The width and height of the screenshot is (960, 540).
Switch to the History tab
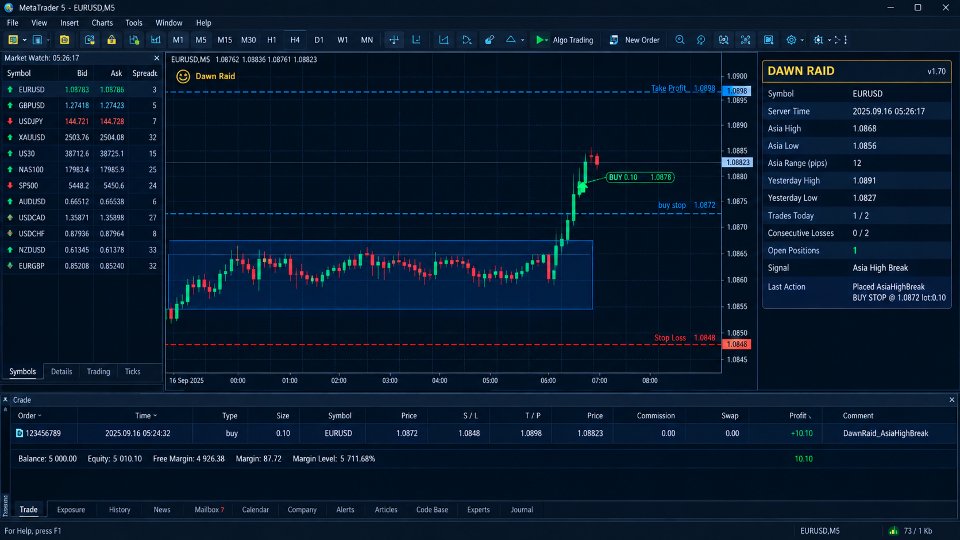click(119, 509)
